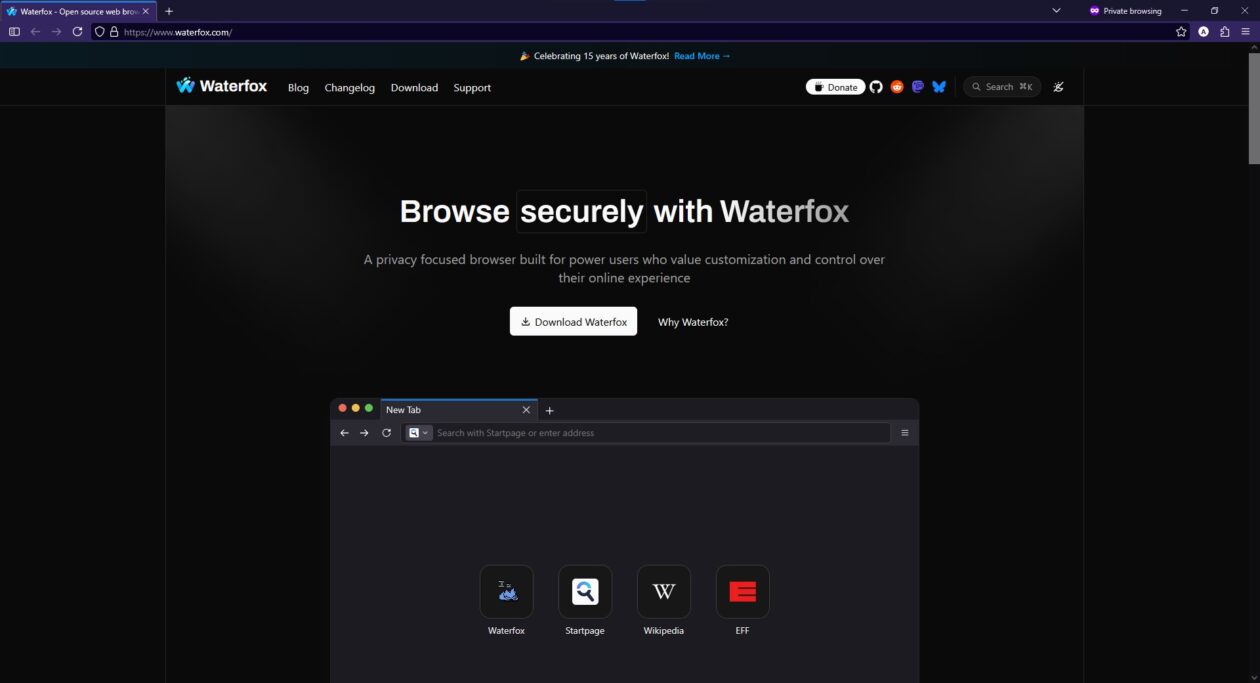
Task: Open the Extensions puzzle-piece icon
Action: (x=1224, y=32)
